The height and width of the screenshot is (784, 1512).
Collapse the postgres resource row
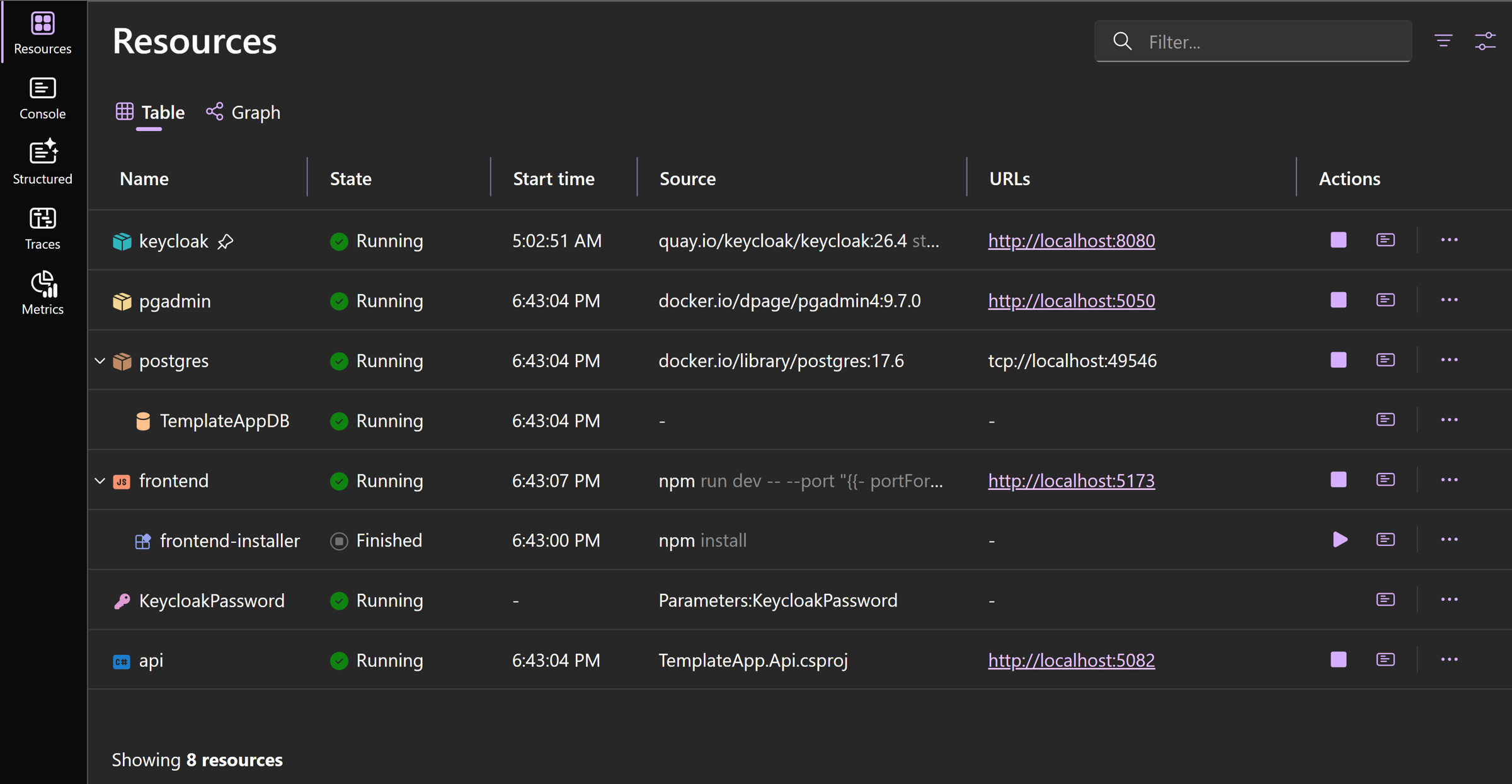(100, 361)
